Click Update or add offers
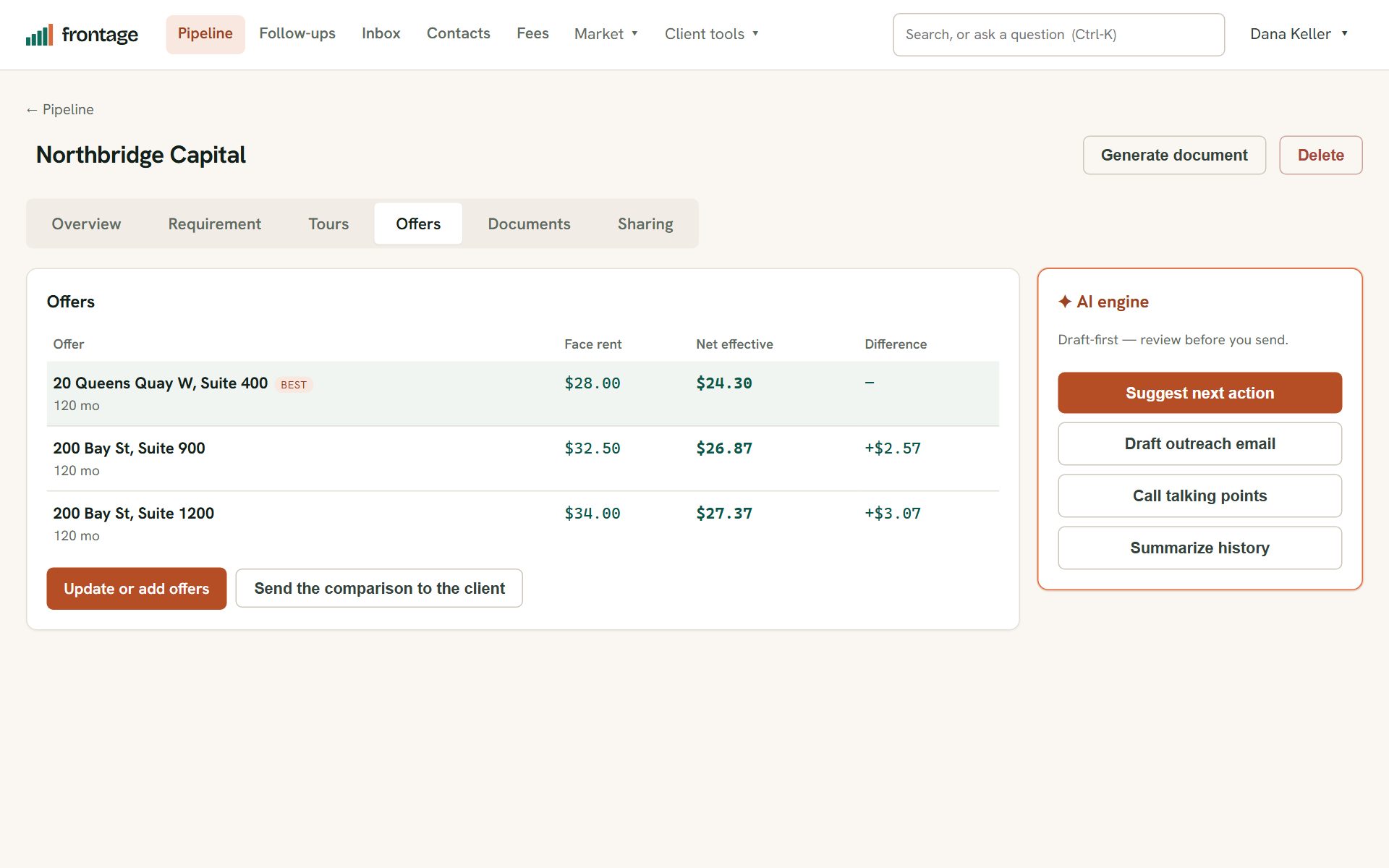 (137, 589)
